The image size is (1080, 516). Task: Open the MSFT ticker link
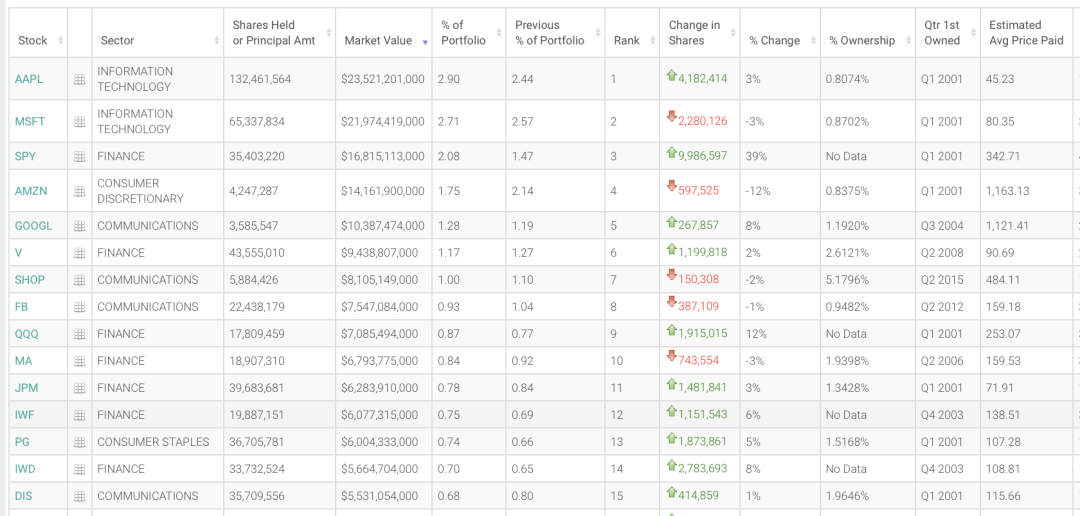tap(30, 122)
